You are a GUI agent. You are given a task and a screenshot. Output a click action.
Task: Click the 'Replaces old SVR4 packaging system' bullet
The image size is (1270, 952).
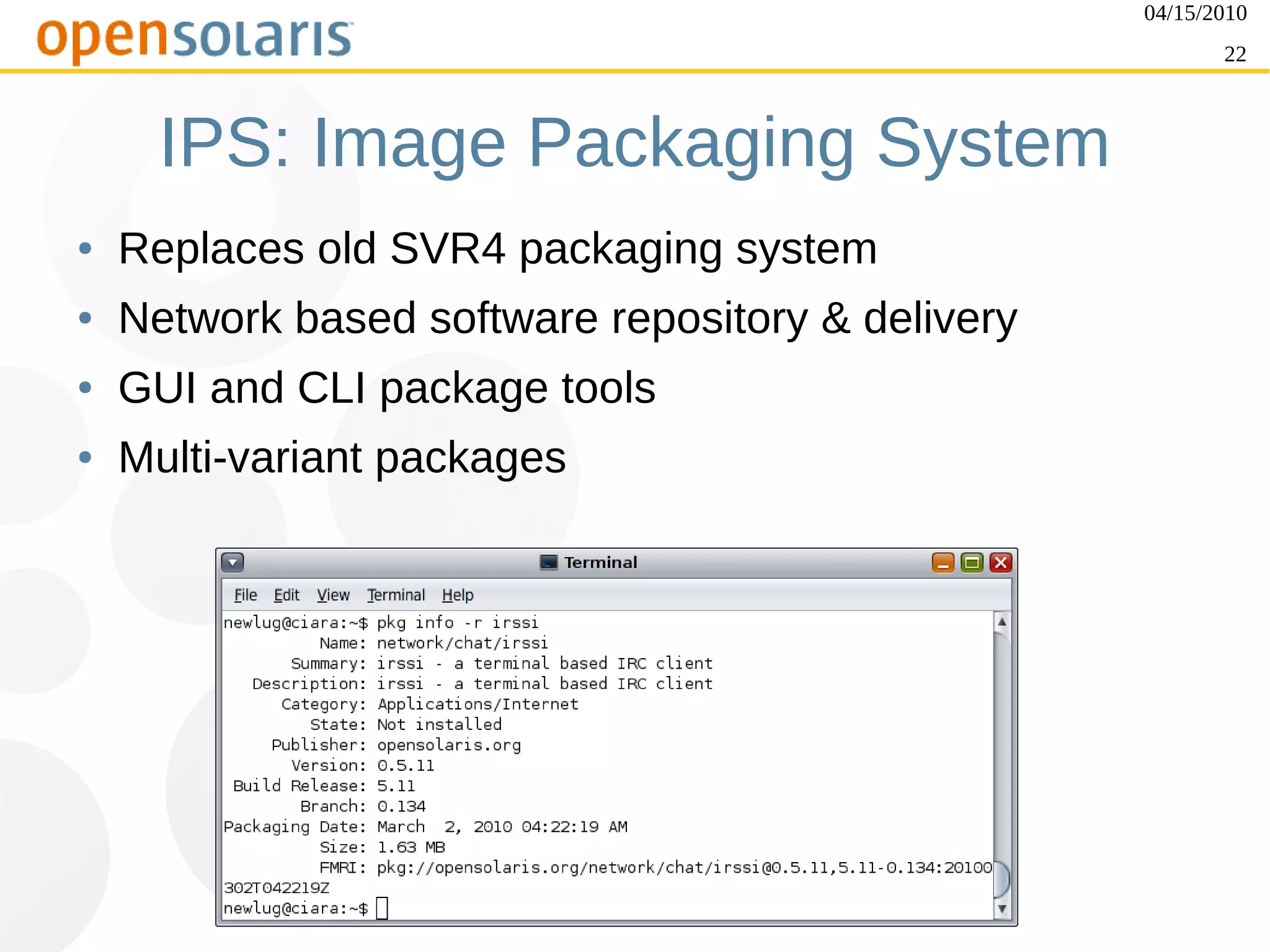pos(498,249)
